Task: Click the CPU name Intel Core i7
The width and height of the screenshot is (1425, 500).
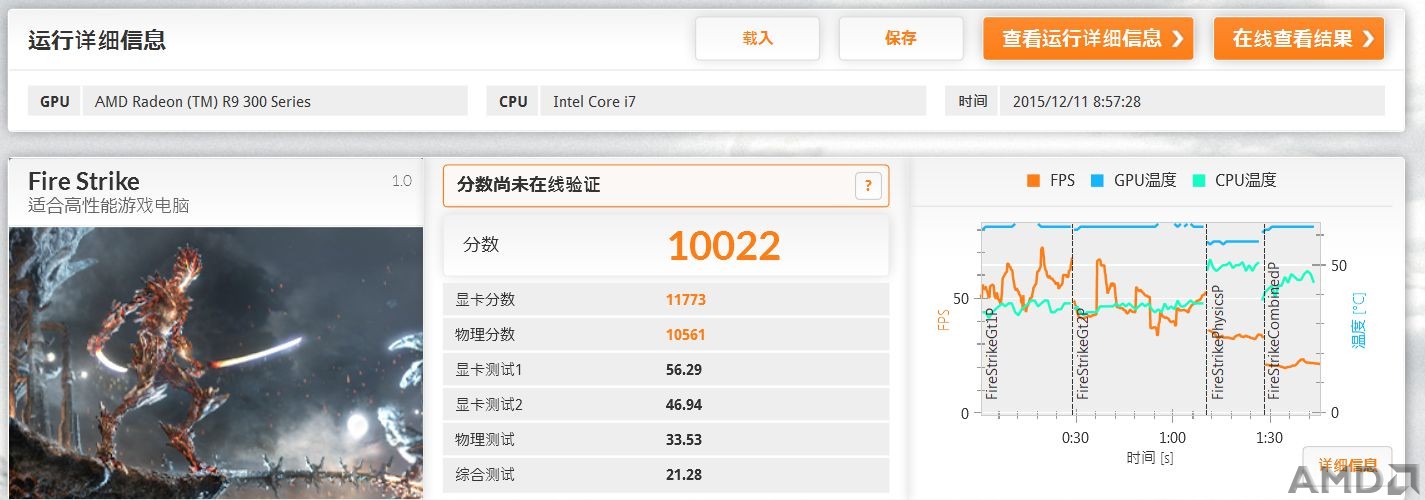Action: [x=594, y=101]
